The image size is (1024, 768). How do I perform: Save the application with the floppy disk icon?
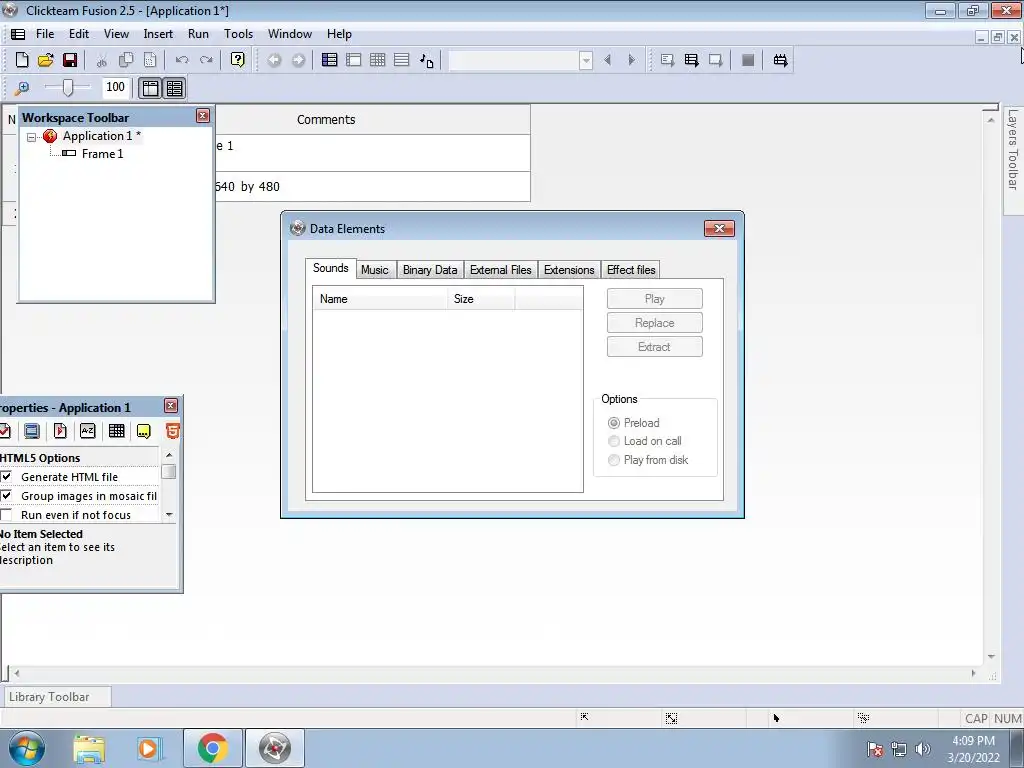pos(70,60)
